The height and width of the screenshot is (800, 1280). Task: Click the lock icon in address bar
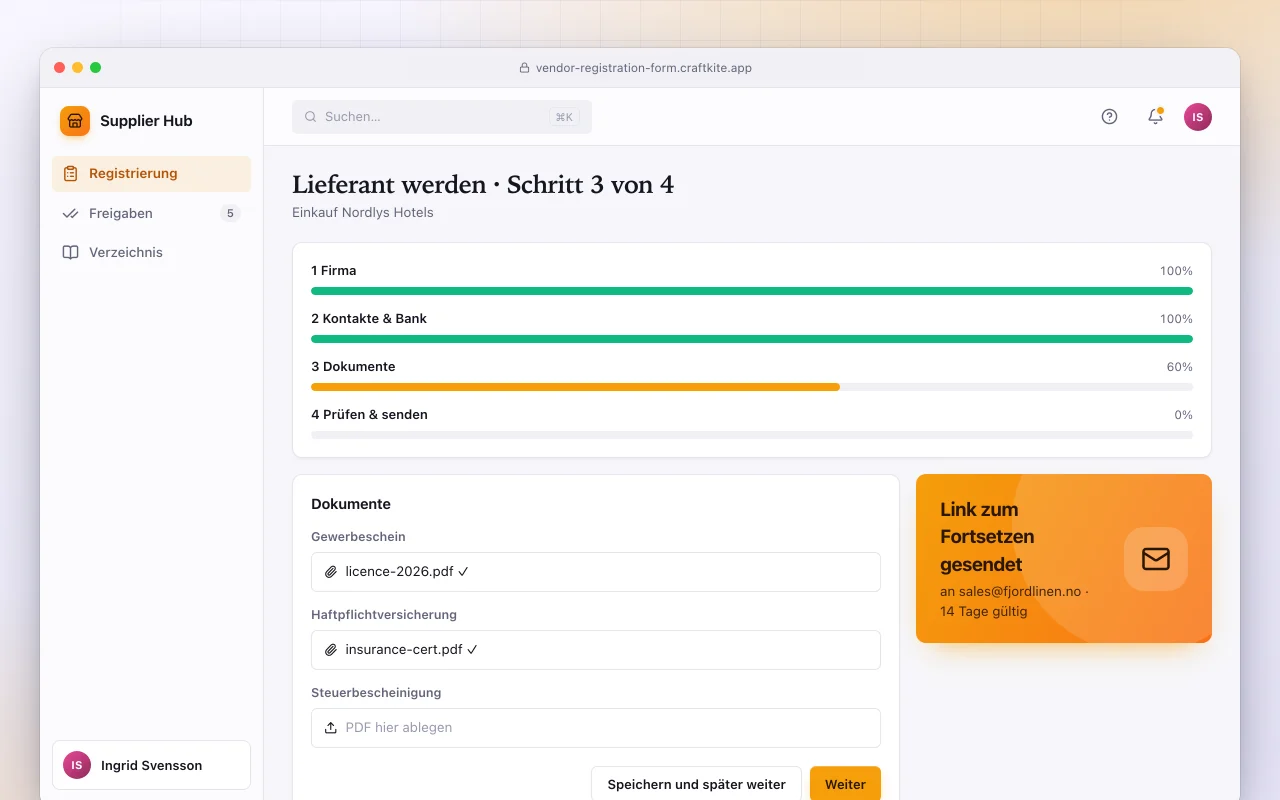524,68
